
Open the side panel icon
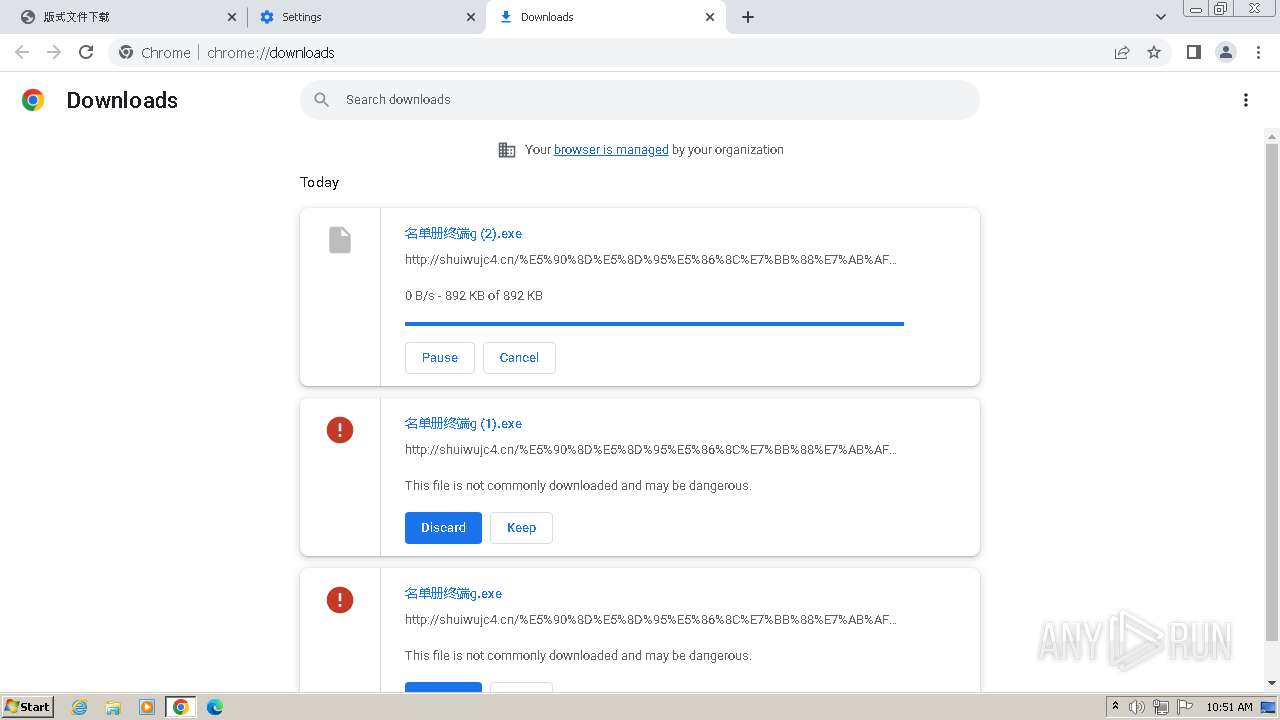coord(1193,52)
